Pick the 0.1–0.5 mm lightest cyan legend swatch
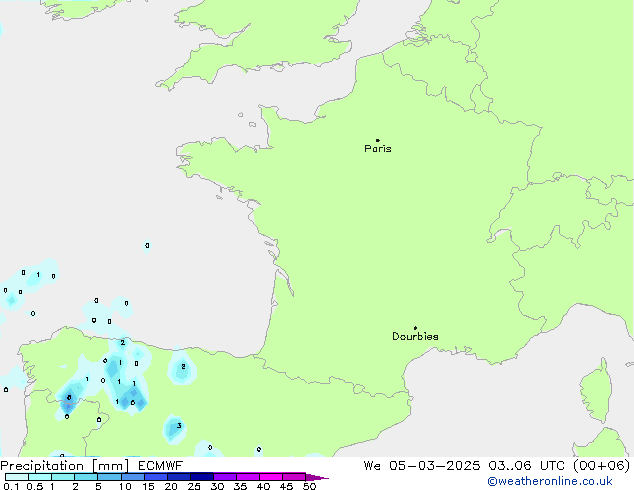 click(17, 477)
